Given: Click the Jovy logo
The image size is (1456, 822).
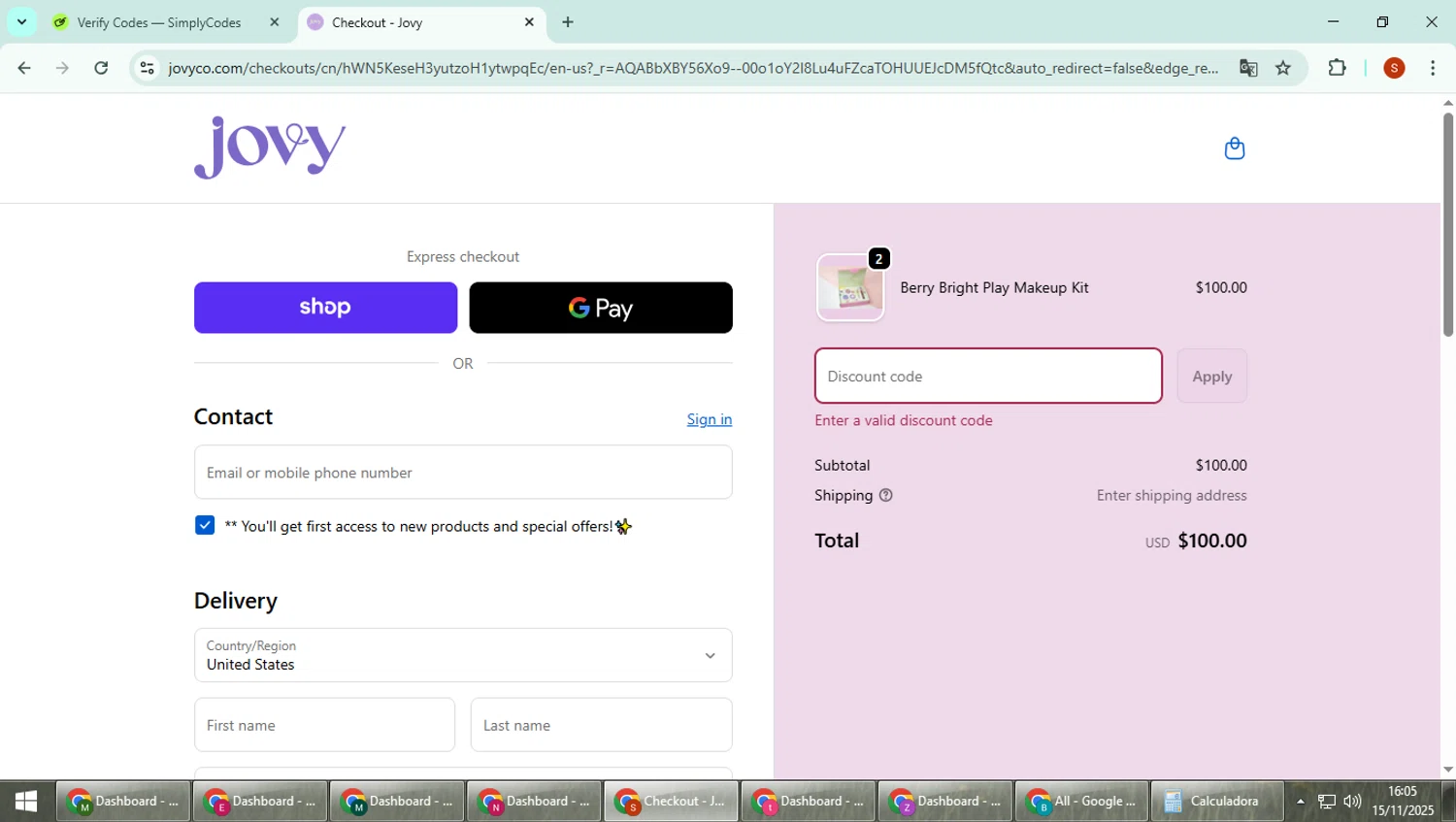Looking at the screenshot, I should click(x=270, y=148).
